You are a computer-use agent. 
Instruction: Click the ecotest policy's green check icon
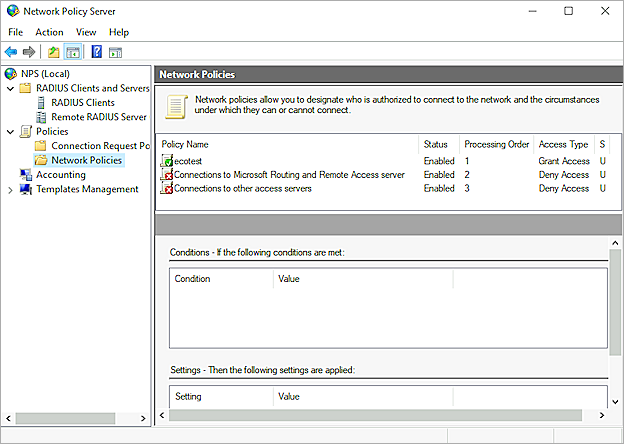(166, 161)
